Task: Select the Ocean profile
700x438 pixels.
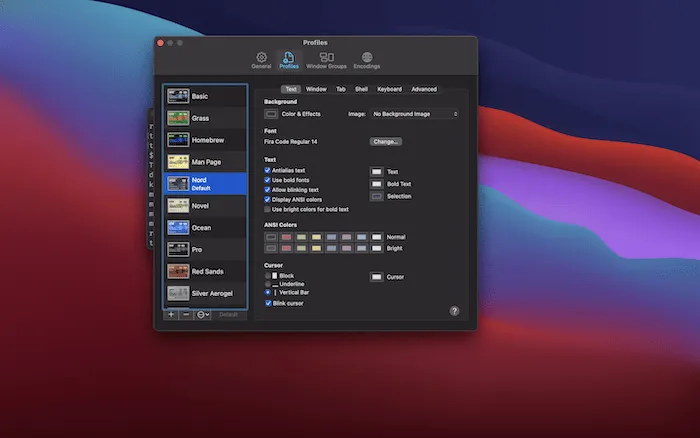Action: [x=206, y=228]
